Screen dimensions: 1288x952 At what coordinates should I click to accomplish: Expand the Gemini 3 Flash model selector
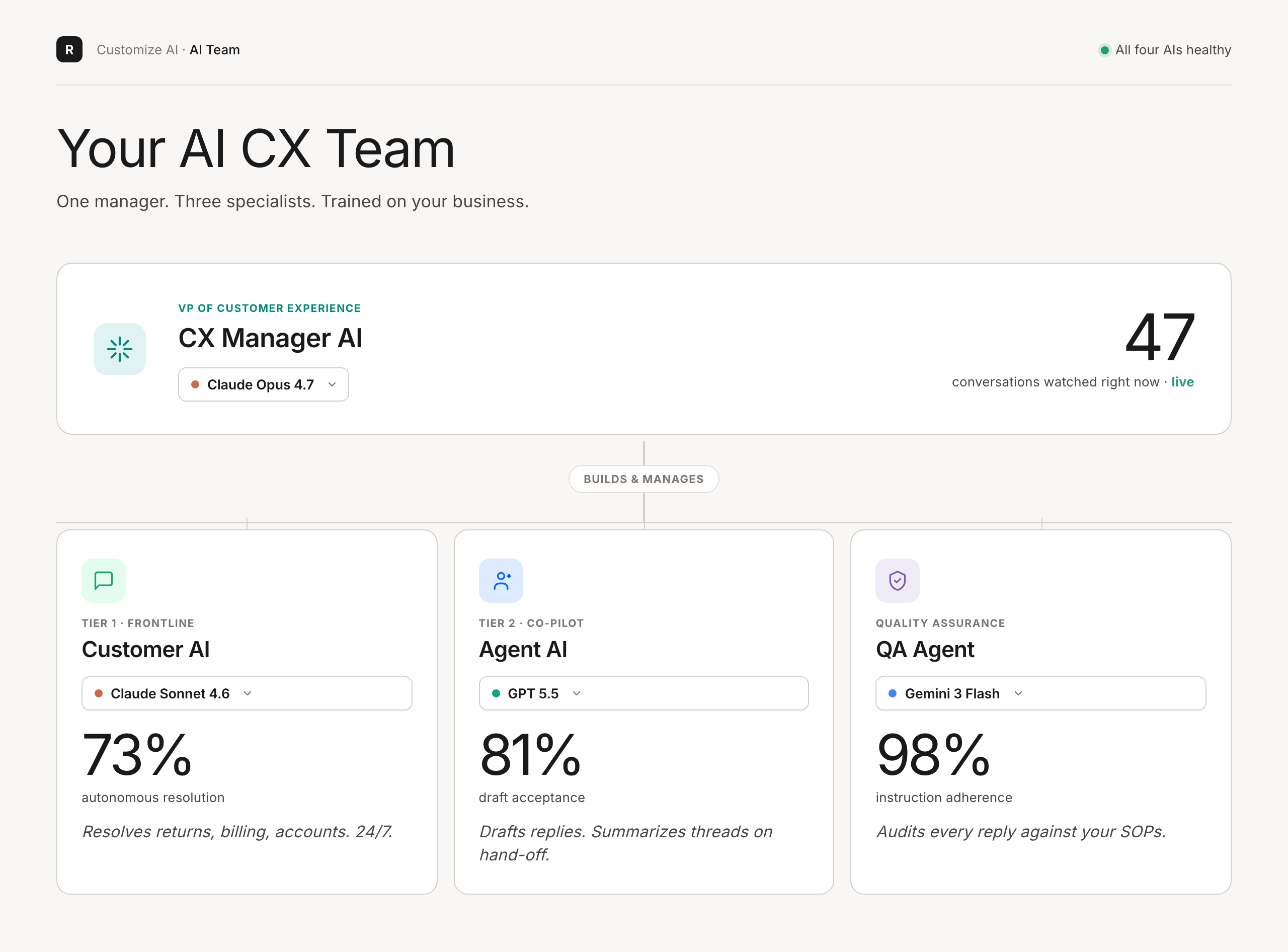(x=1041, y=693)
